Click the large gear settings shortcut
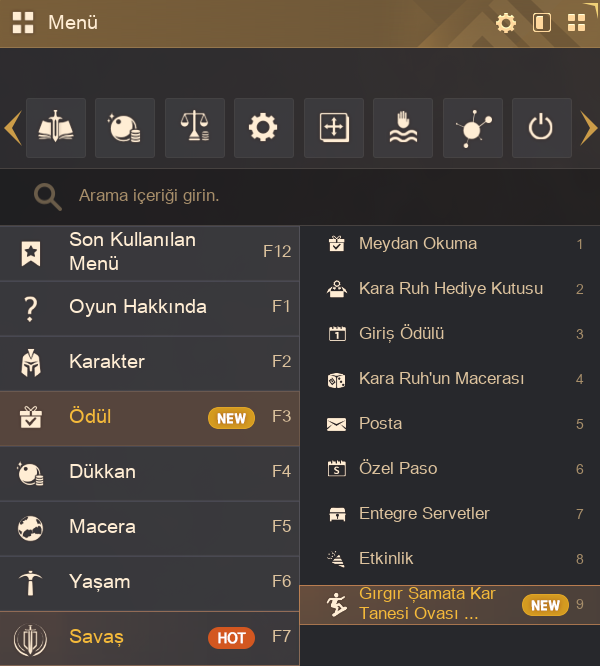 pos(264,128)
